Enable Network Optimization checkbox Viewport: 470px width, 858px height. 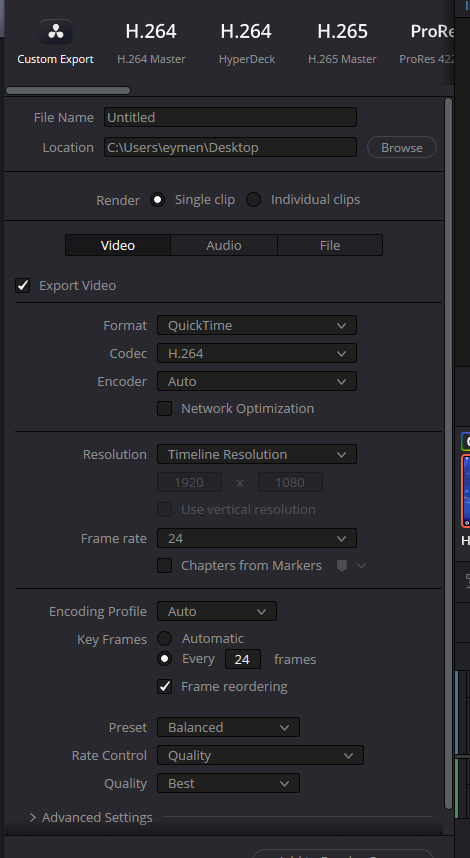165,408
